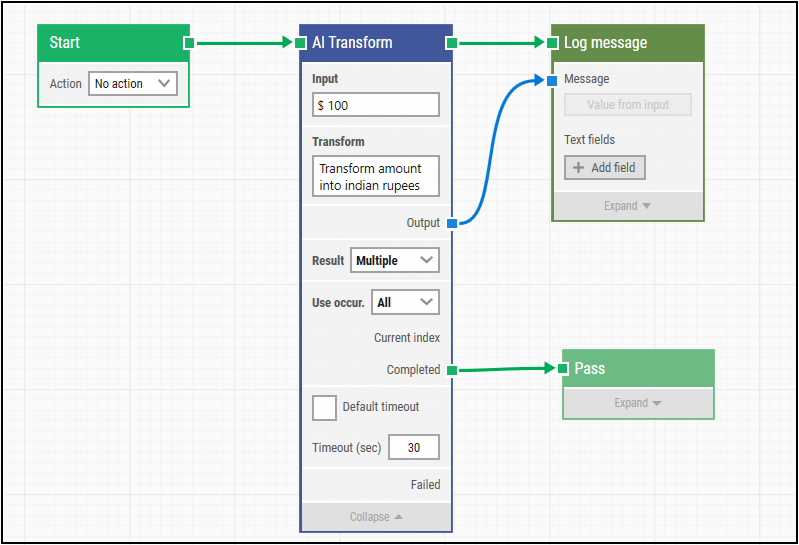Expand the Pass block

tap(638, 403)
